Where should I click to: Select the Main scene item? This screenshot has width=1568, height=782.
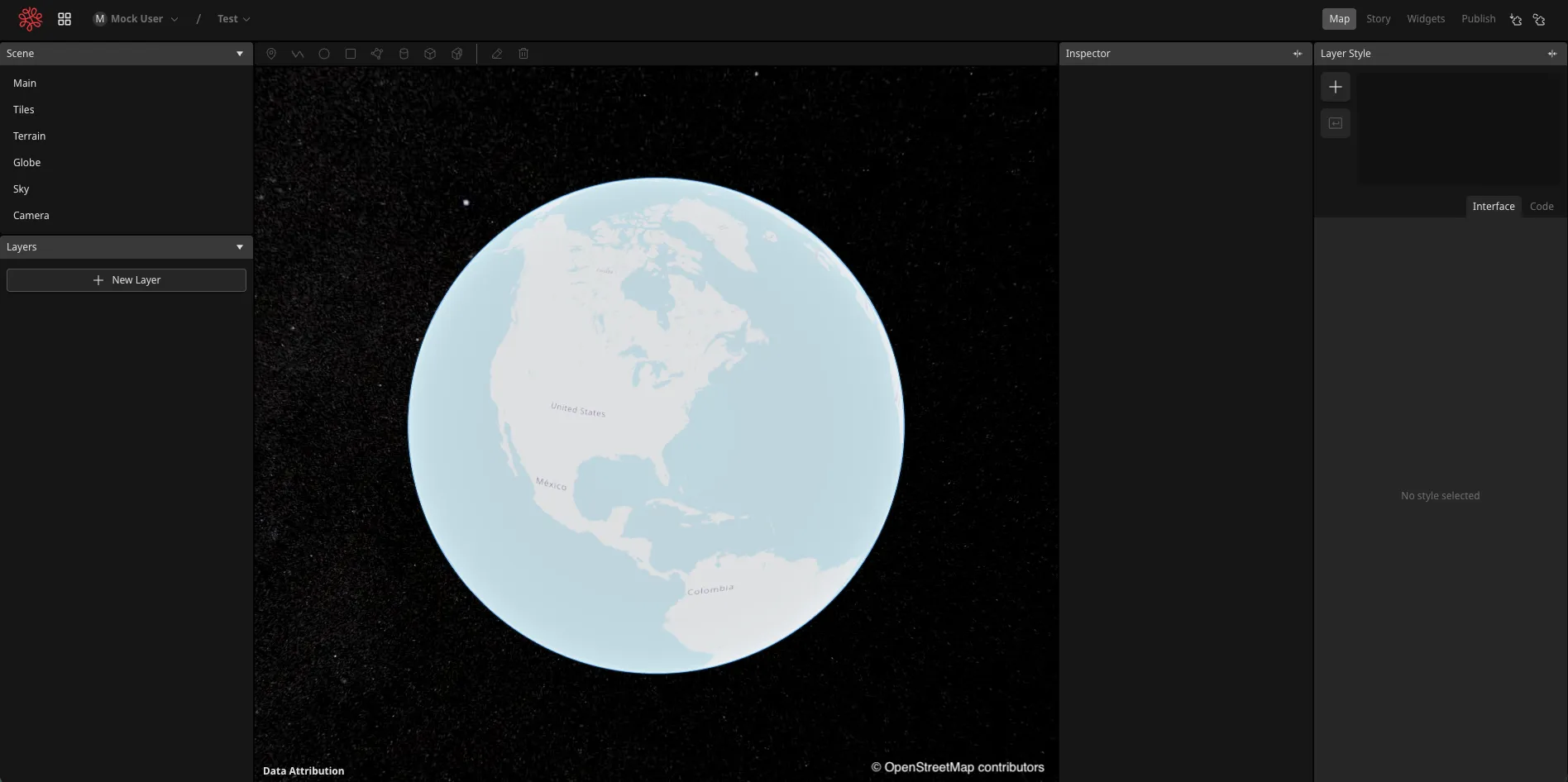tap(127, 83)
